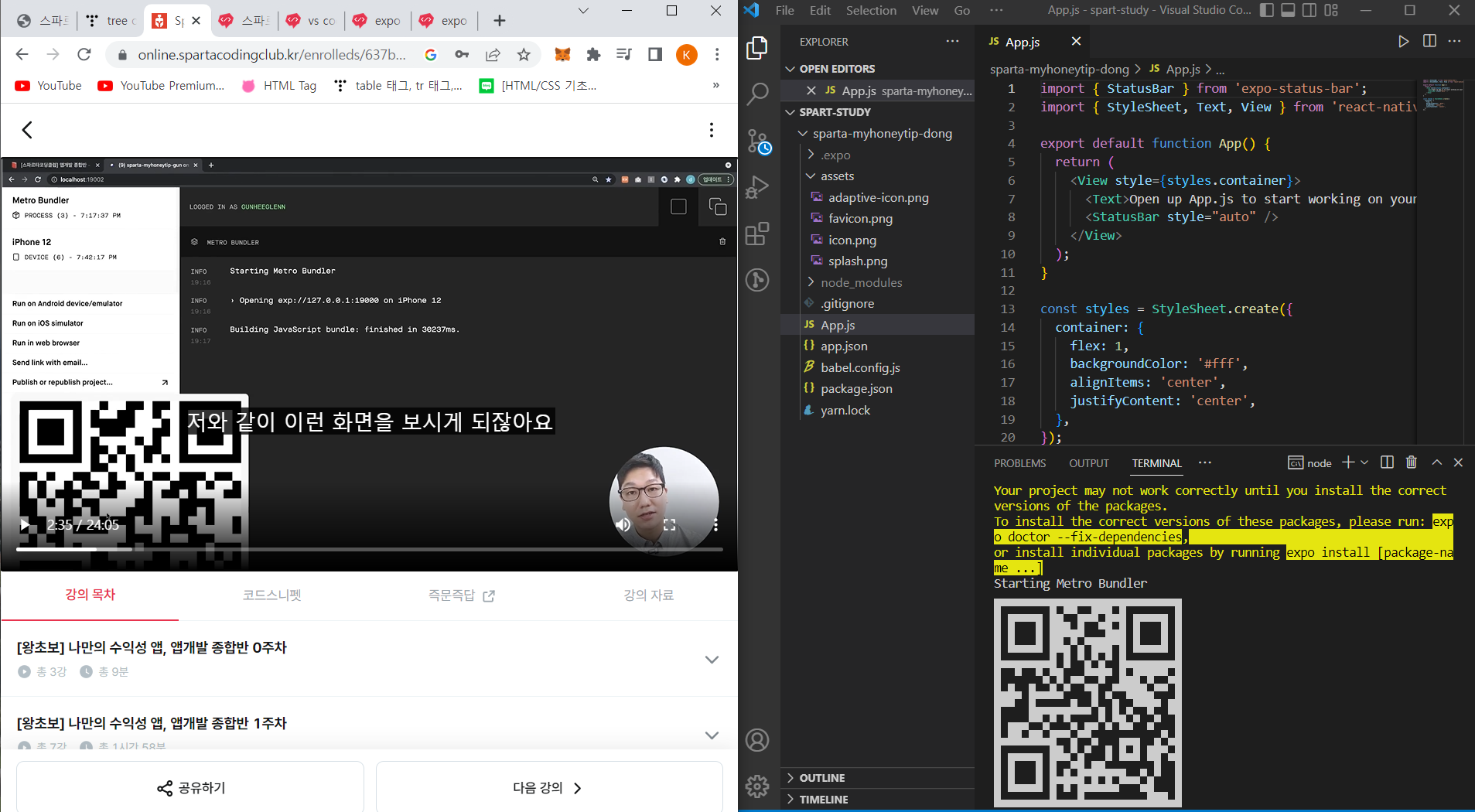The image size is (1475, 812).
Task: Open YouTube bookmark
Action: (48, 86)
